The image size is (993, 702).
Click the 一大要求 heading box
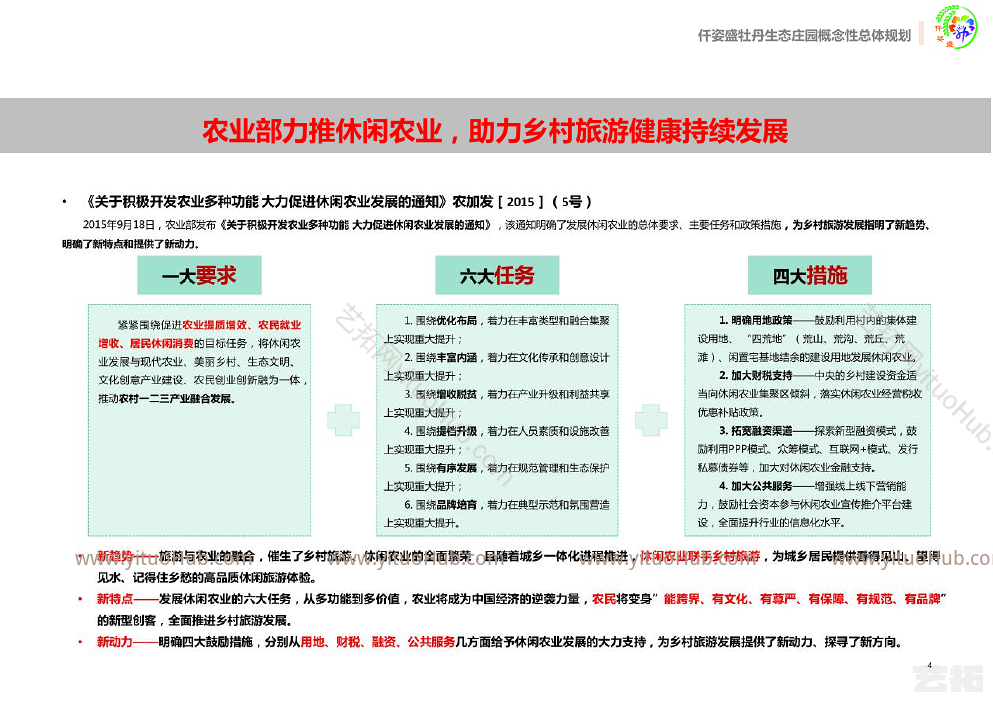[x=199, y=275]
